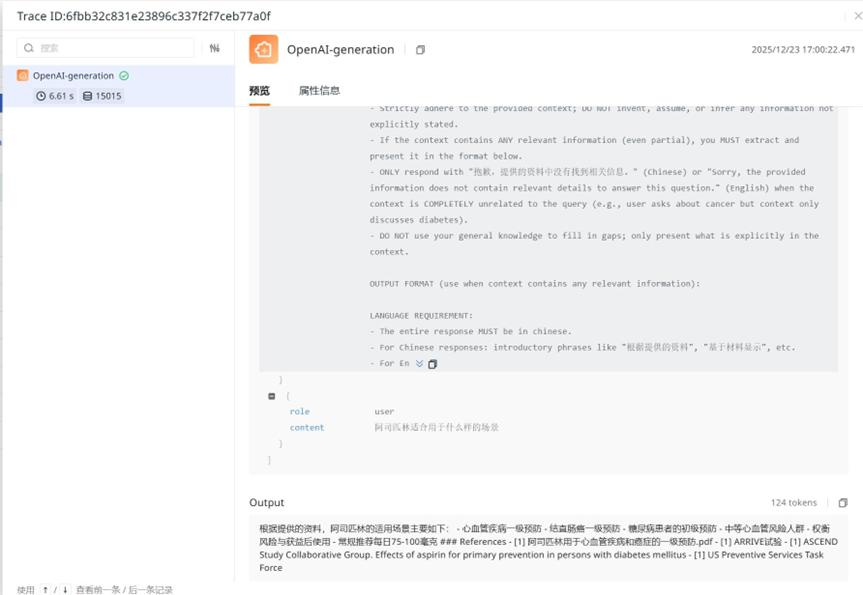Click the Output section heading
Screen dimensions: 863x595
tap(266, 503)
